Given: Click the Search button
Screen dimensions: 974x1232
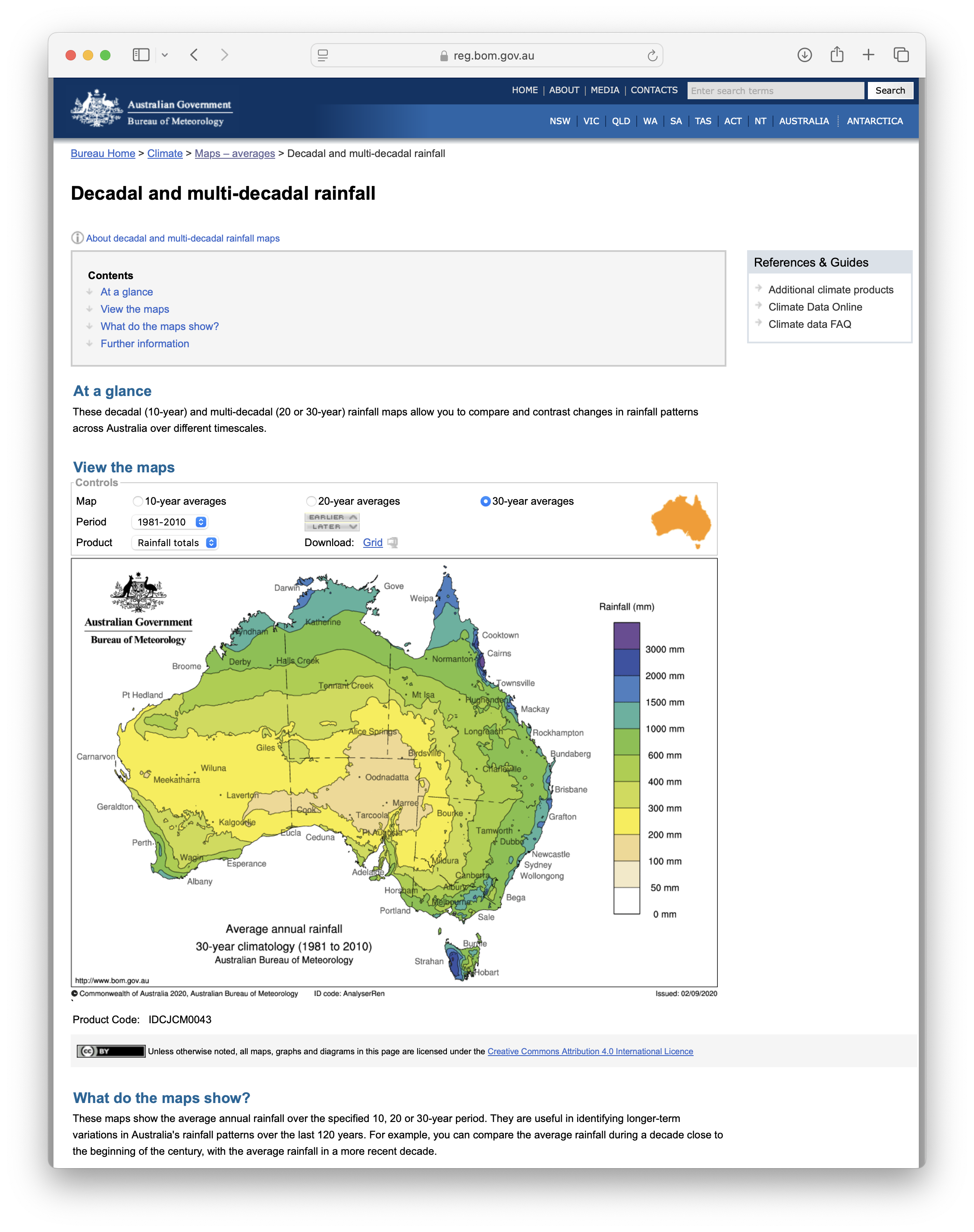Looking at the screenshot, I should tap(890, 91).
